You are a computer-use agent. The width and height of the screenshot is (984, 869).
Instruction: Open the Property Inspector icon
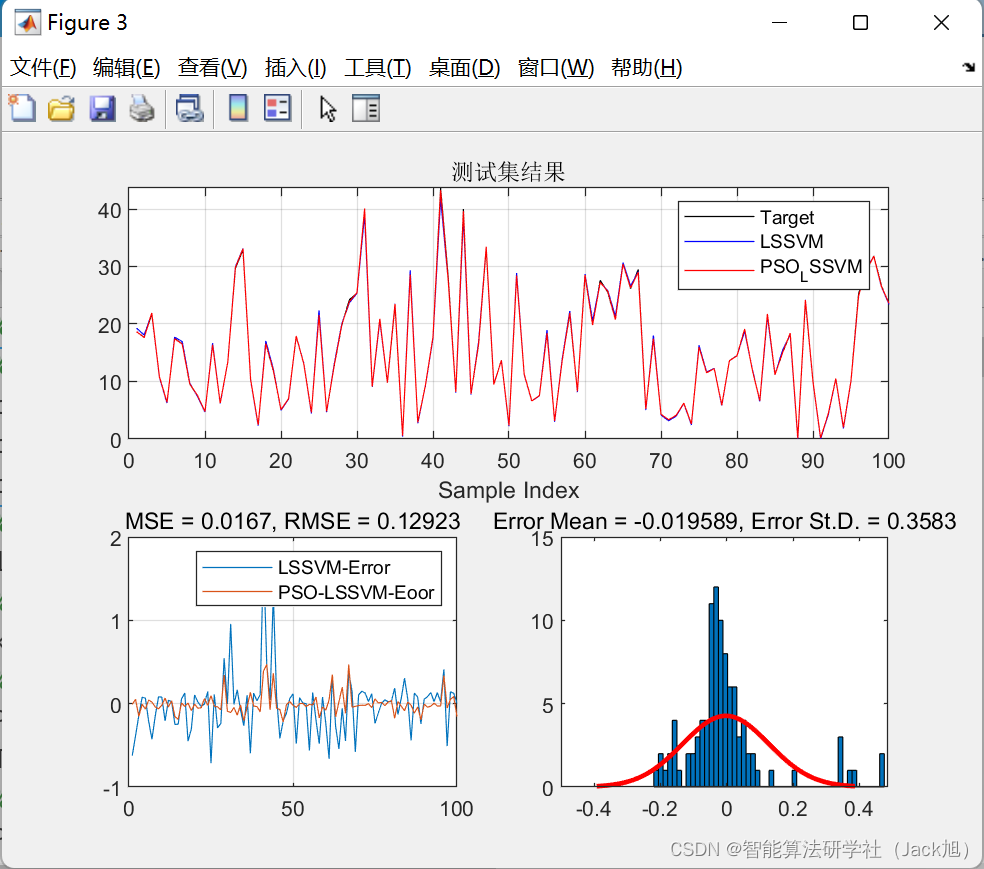[x=366, y=109]
